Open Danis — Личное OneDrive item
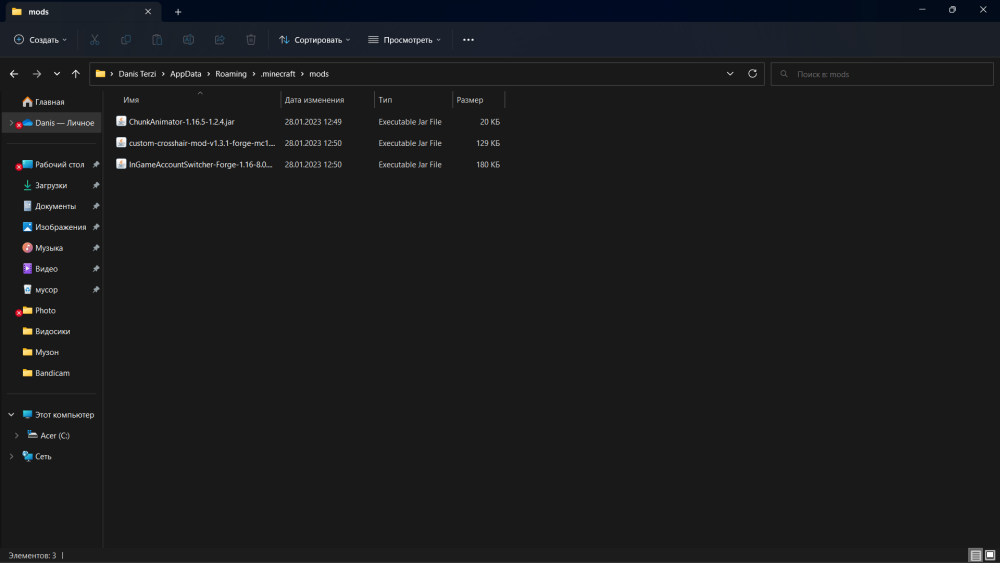The width and height of the screenshot is (1000, 563). tap(64, 123)
